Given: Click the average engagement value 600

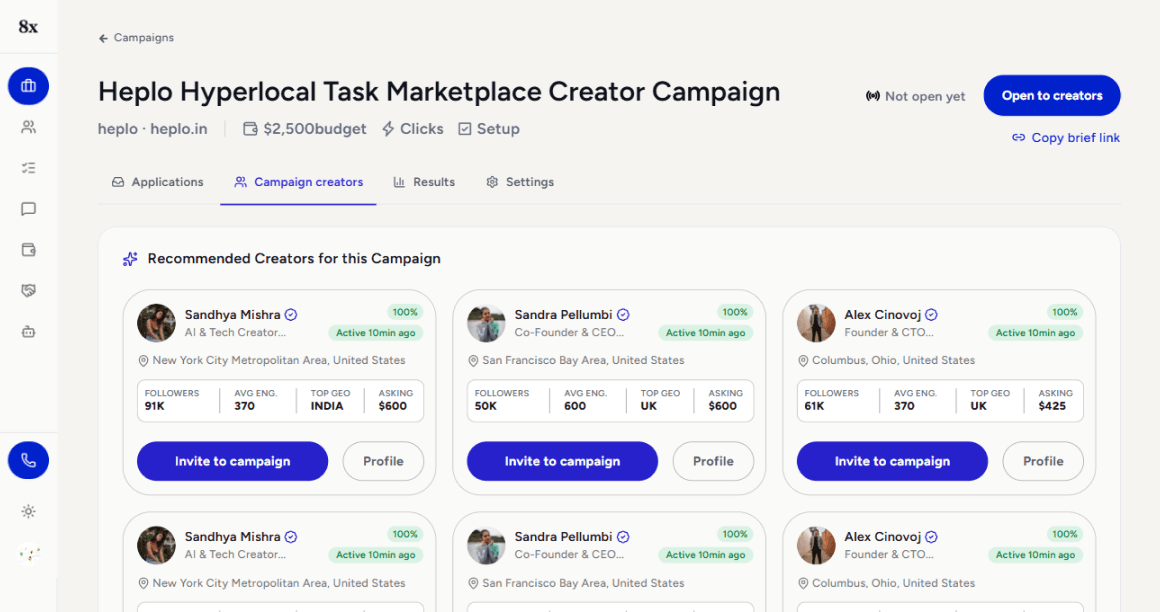Looking at the screenshot, I should (x=575, y=406).
